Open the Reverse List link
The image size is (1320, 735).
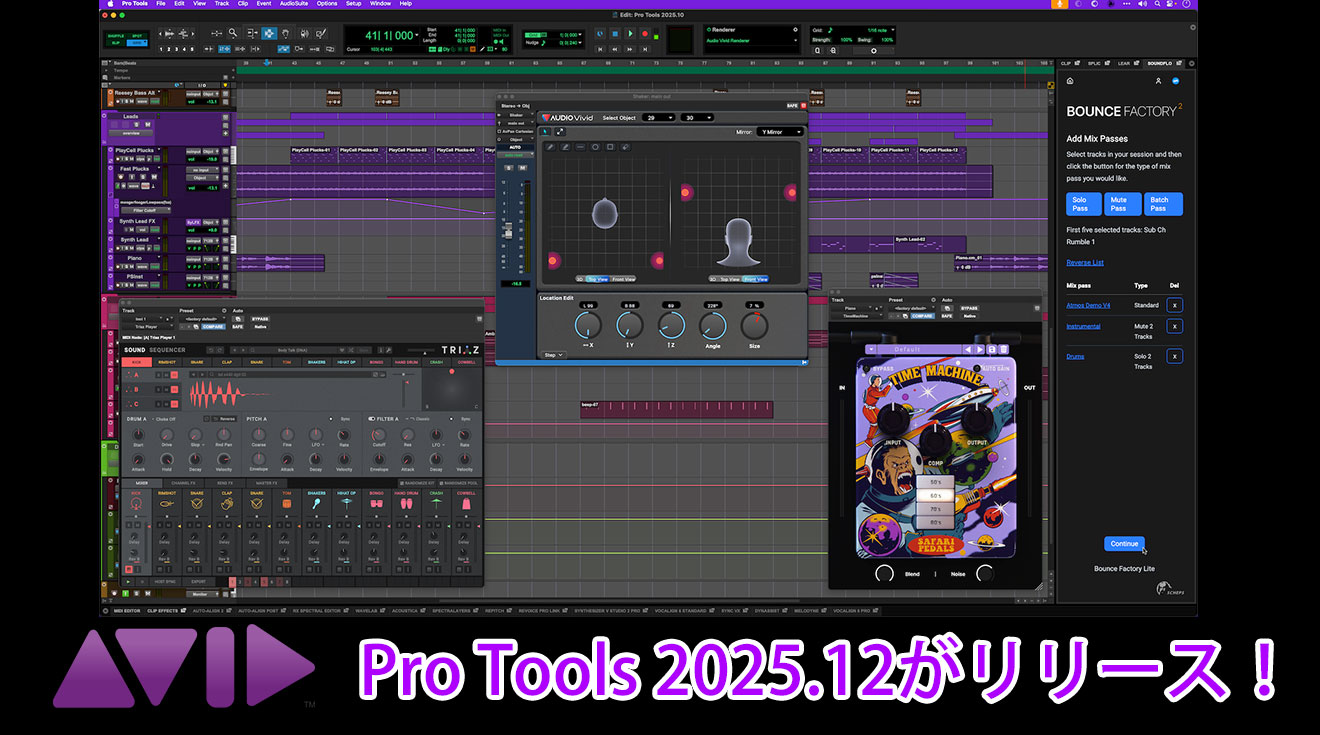[1085, 263]
